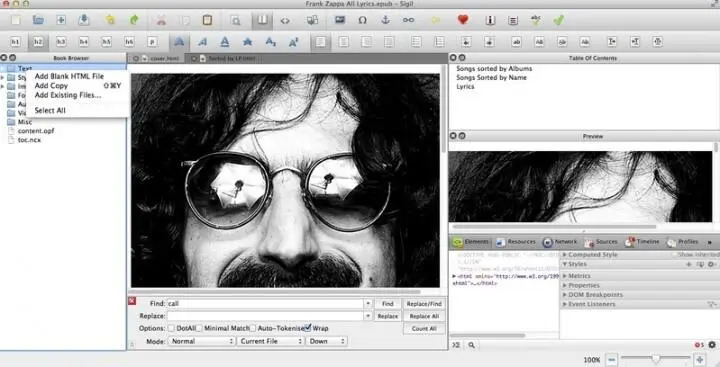
Task: Click the Spellcheck abc icon
Action: [536, 20]
